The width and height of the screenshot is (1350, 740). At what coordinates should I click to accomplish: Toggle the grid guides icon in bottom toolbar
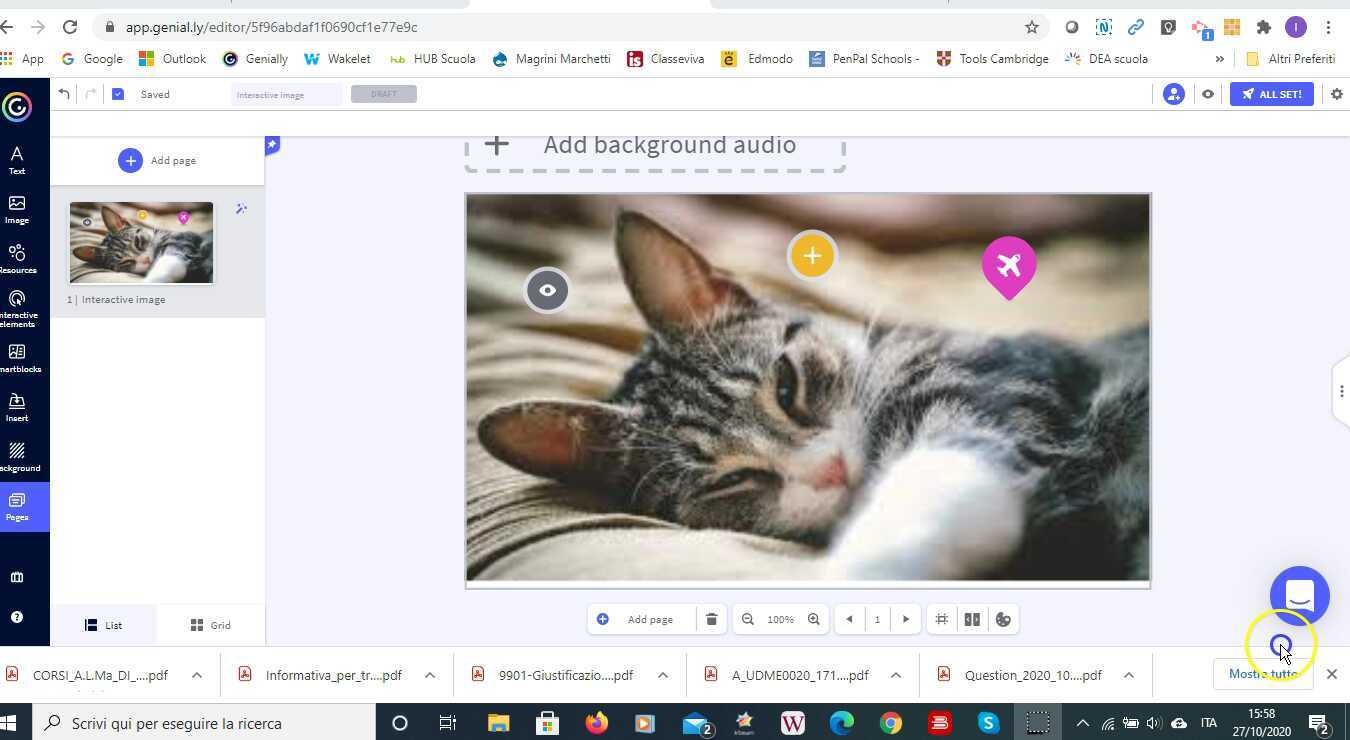click(941, 619)
